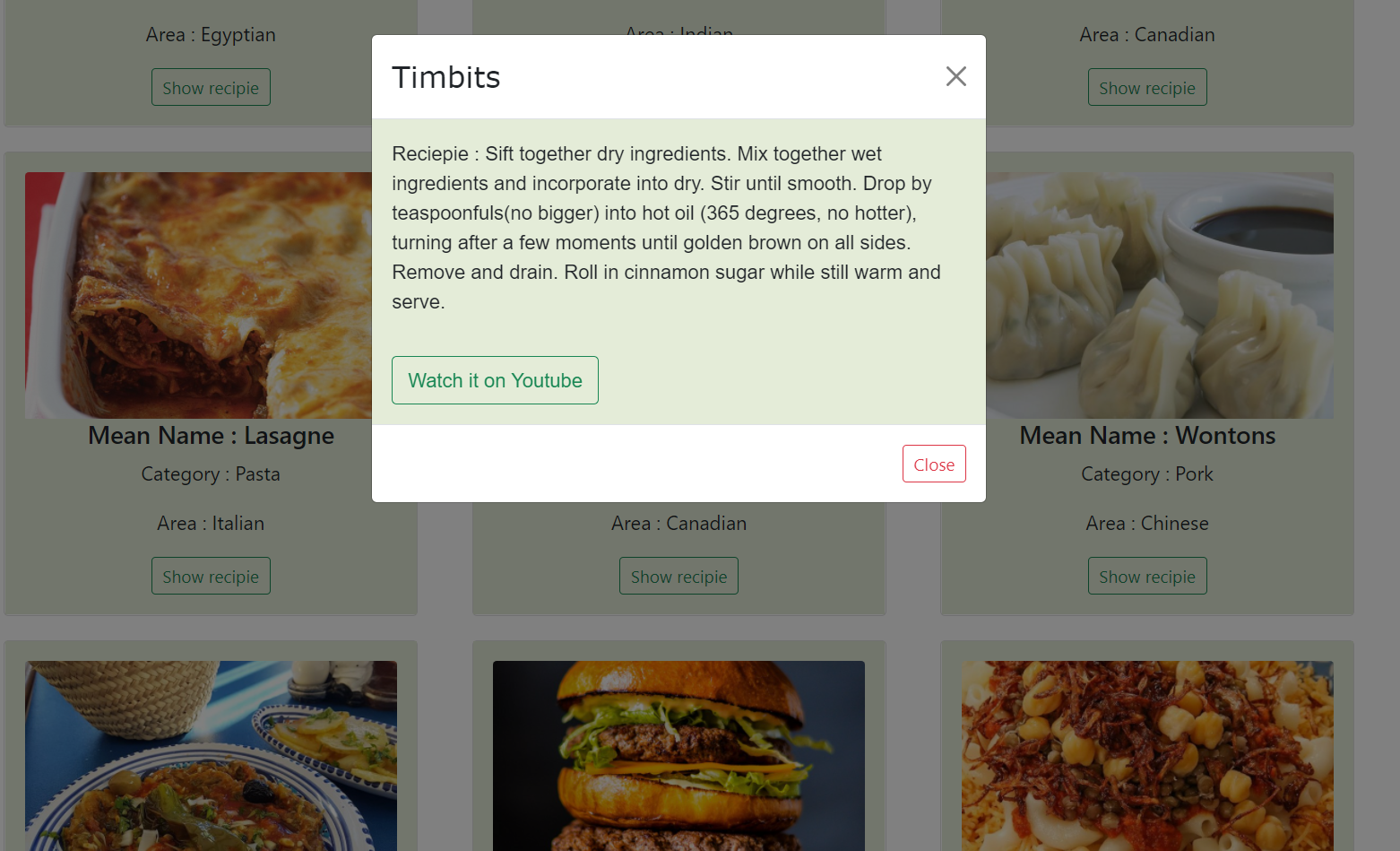Click the Mean Name : Lasagne heading

click(211, 436)
